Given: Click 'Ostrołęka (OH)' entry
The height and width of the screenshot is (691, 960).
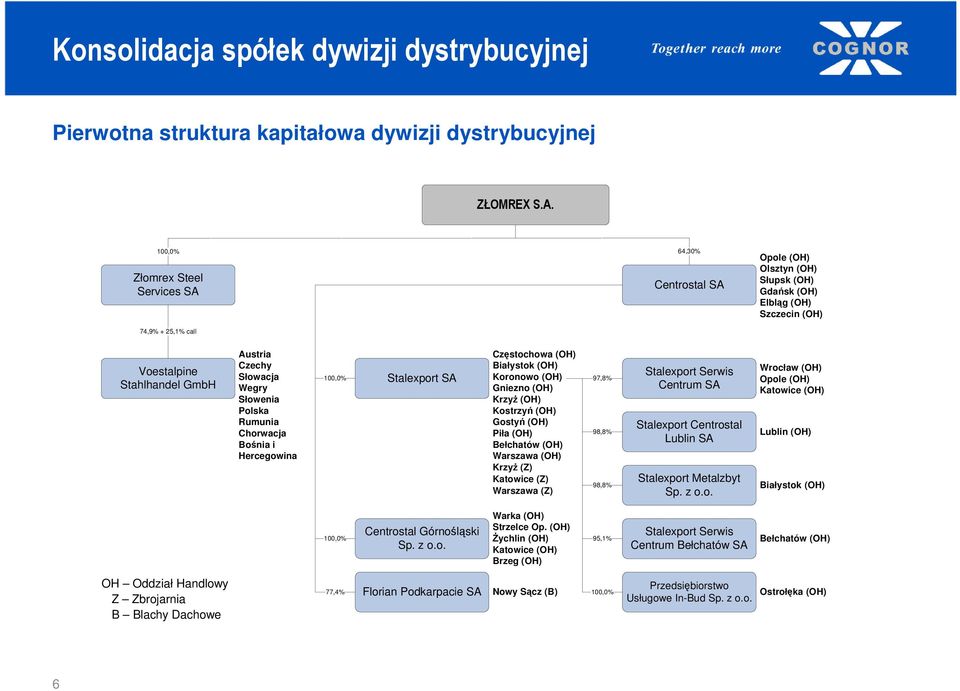Looking at the screenshot, I should point(793,592).
